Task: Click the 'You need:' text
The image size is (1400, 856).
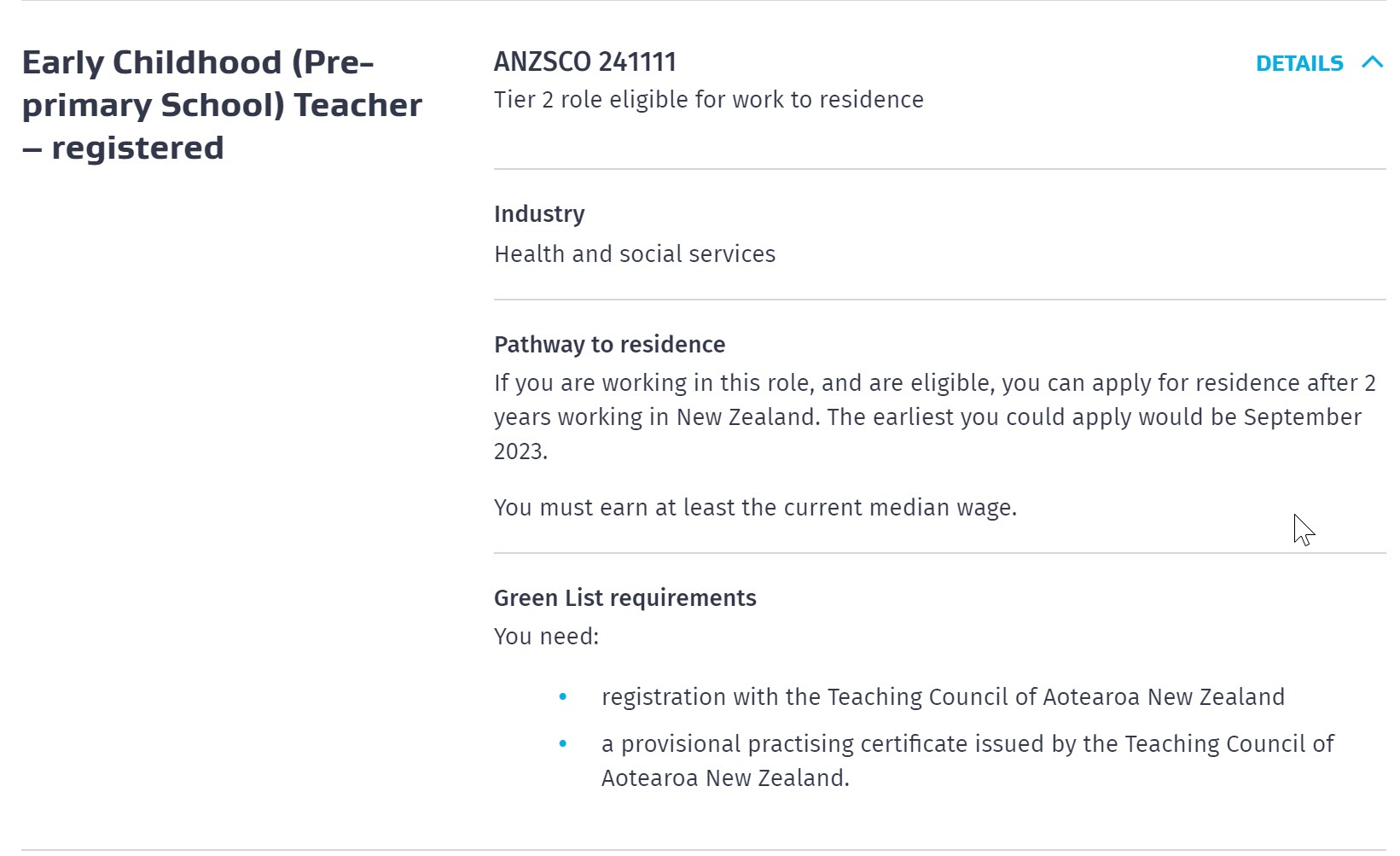Action: click(x=546, y=637)
